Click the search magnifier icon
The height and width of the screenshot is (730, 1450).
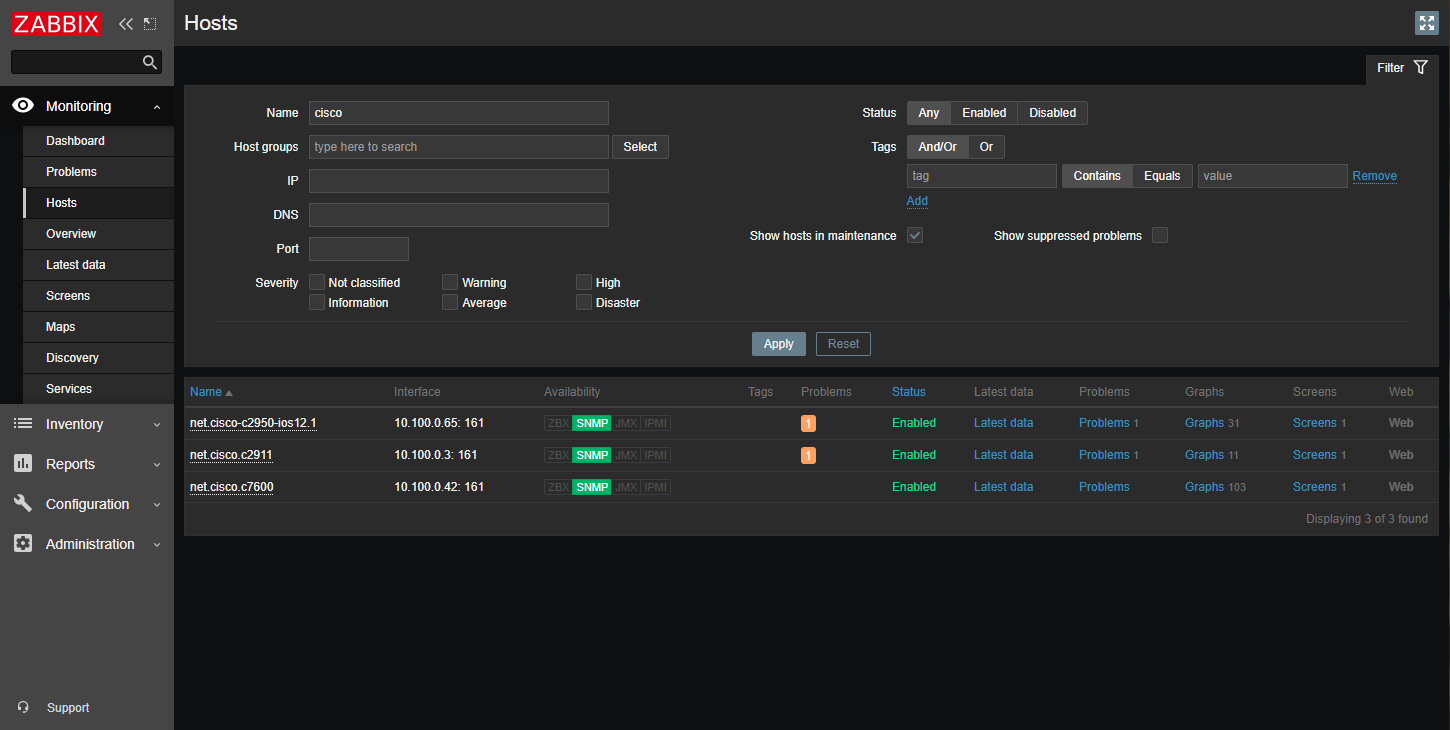pyautogui.click(x=149, y=62)
